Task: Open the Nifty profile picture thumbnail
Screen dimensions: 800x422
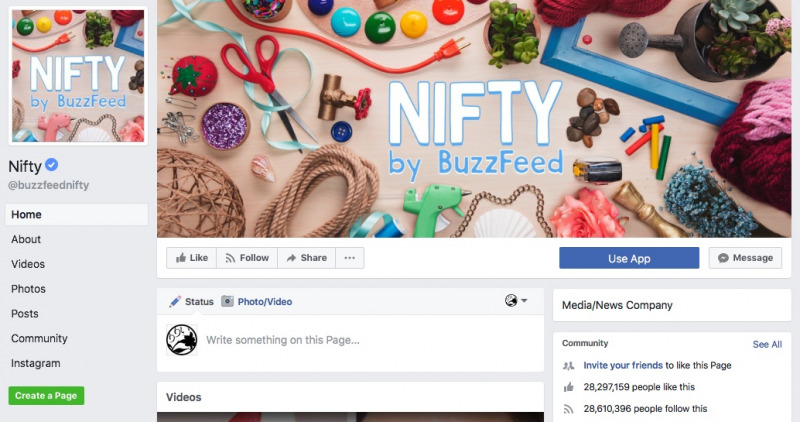Action: pyautogui.click(x=78, y=76)
